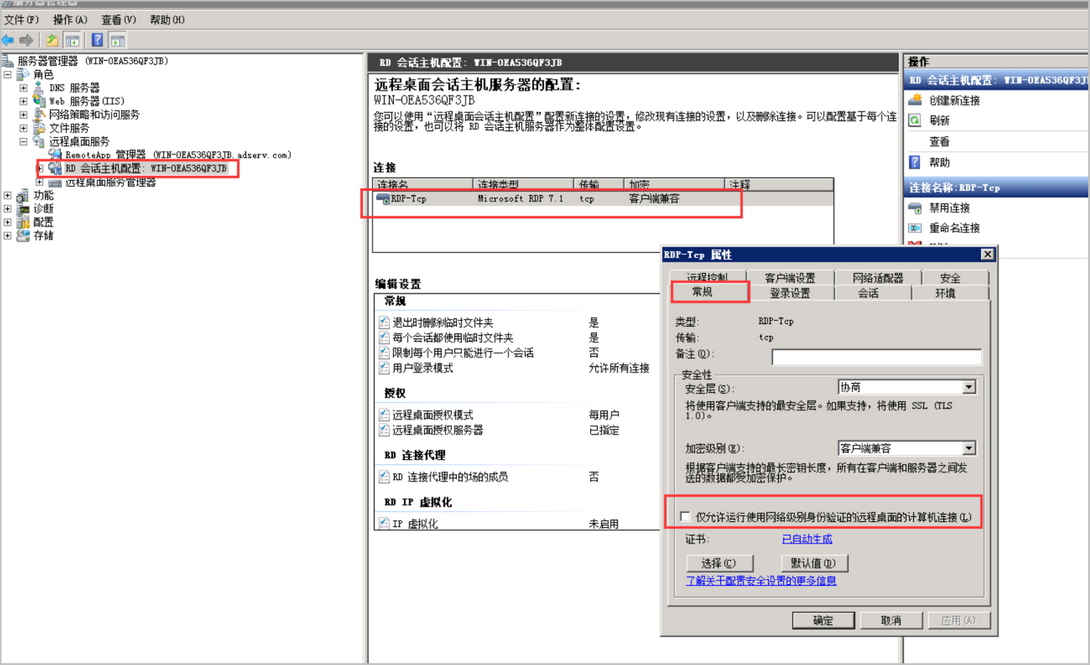The image size is (1090, 665).
Task: Click the blue question mark help toolbar icon
Action: 97,40
